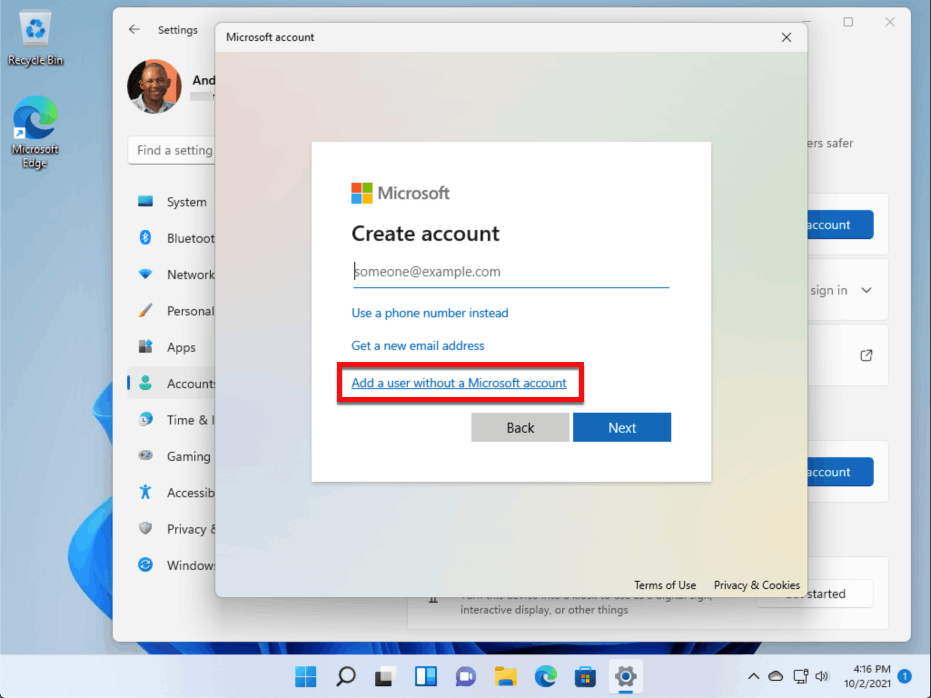Screen dimensions: 931x698
Task: Open Gaming category label in Settings
Action: click(189, 456)
